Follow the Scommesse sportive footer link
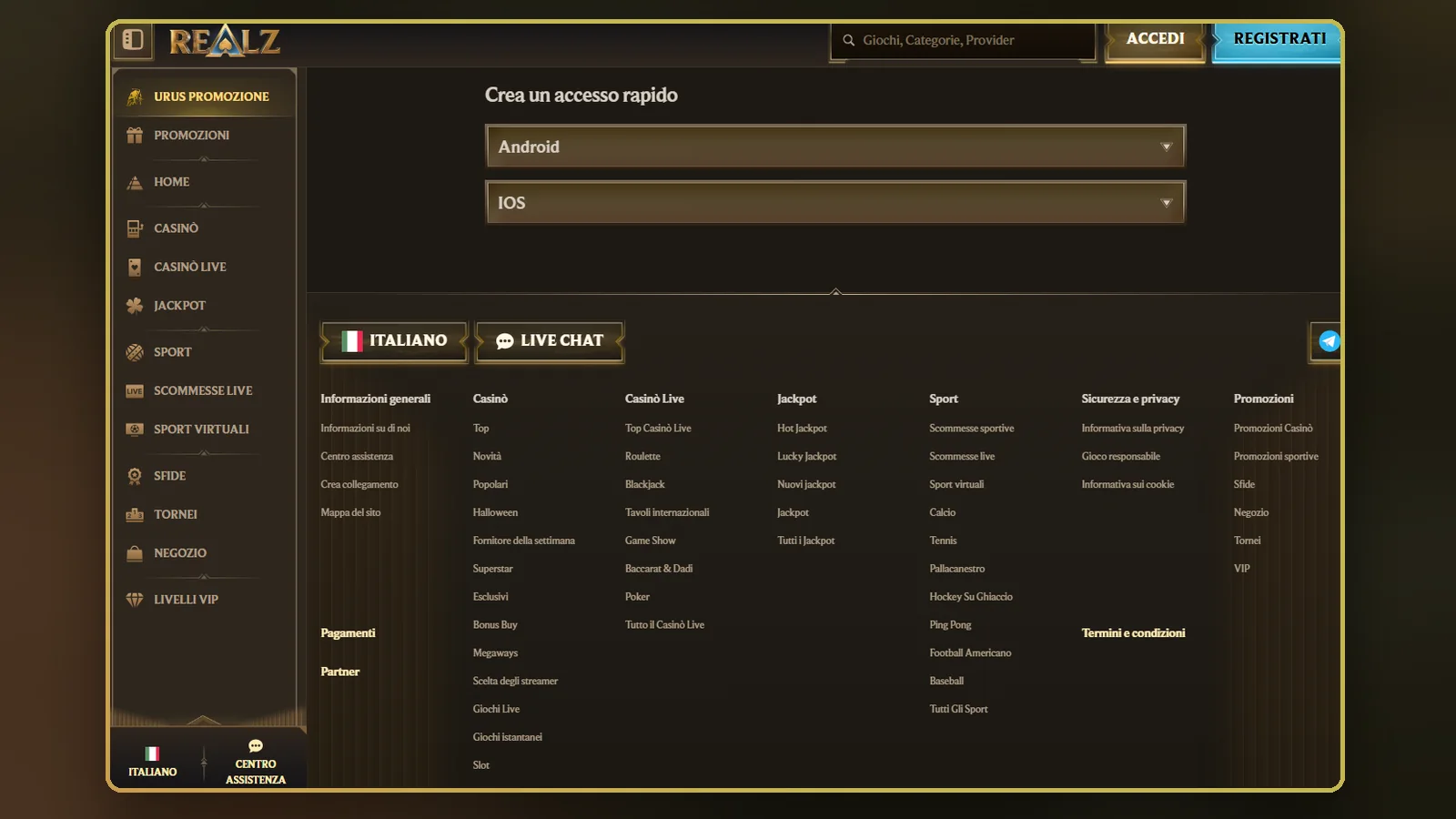 pyautogui.click(x=971, y=429)
